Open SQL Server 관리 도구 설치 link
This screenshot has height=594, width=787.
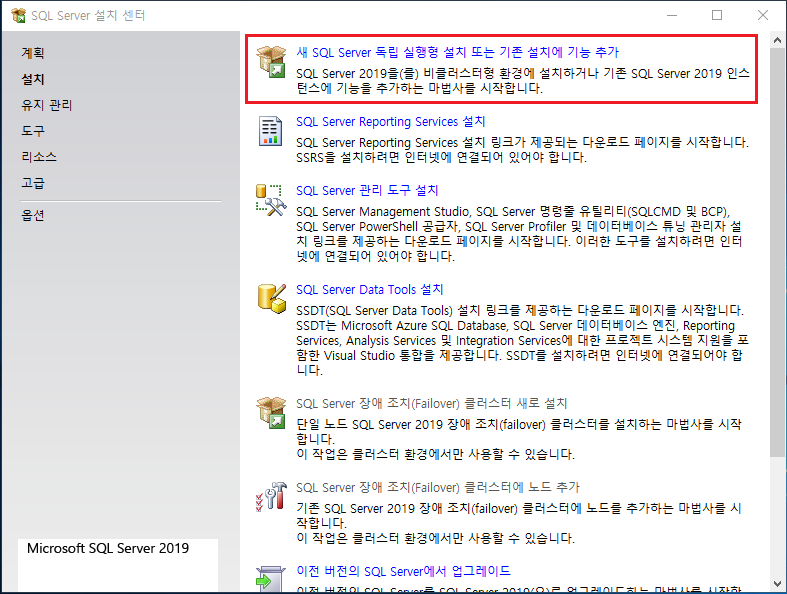click(x=367, y=190)
